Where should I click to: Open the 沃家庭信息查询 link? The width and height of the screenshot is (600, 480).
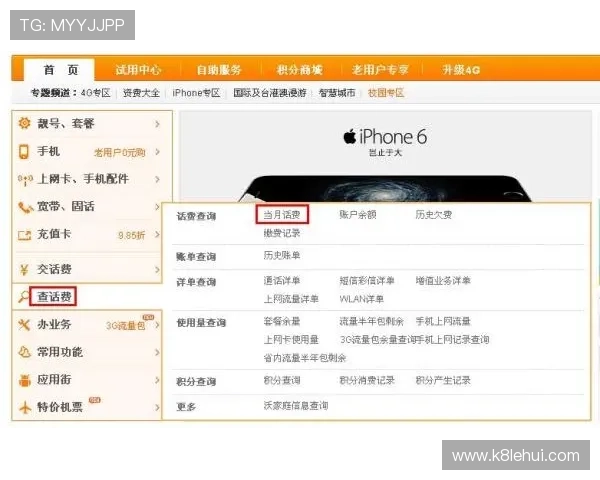pyautogui.click(x=295, y=406)
